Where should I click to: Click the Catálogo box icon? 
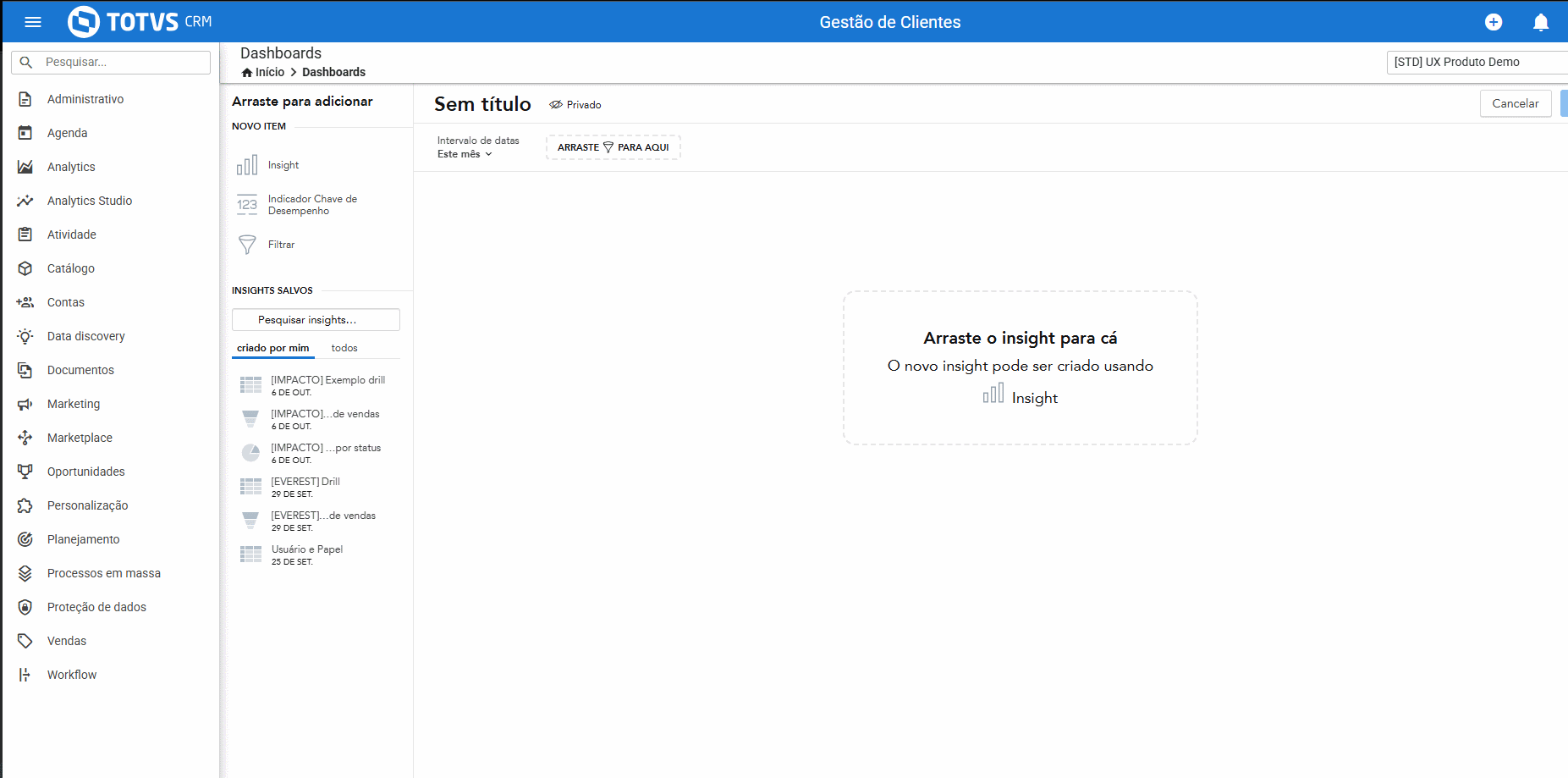tap(25, 268)
